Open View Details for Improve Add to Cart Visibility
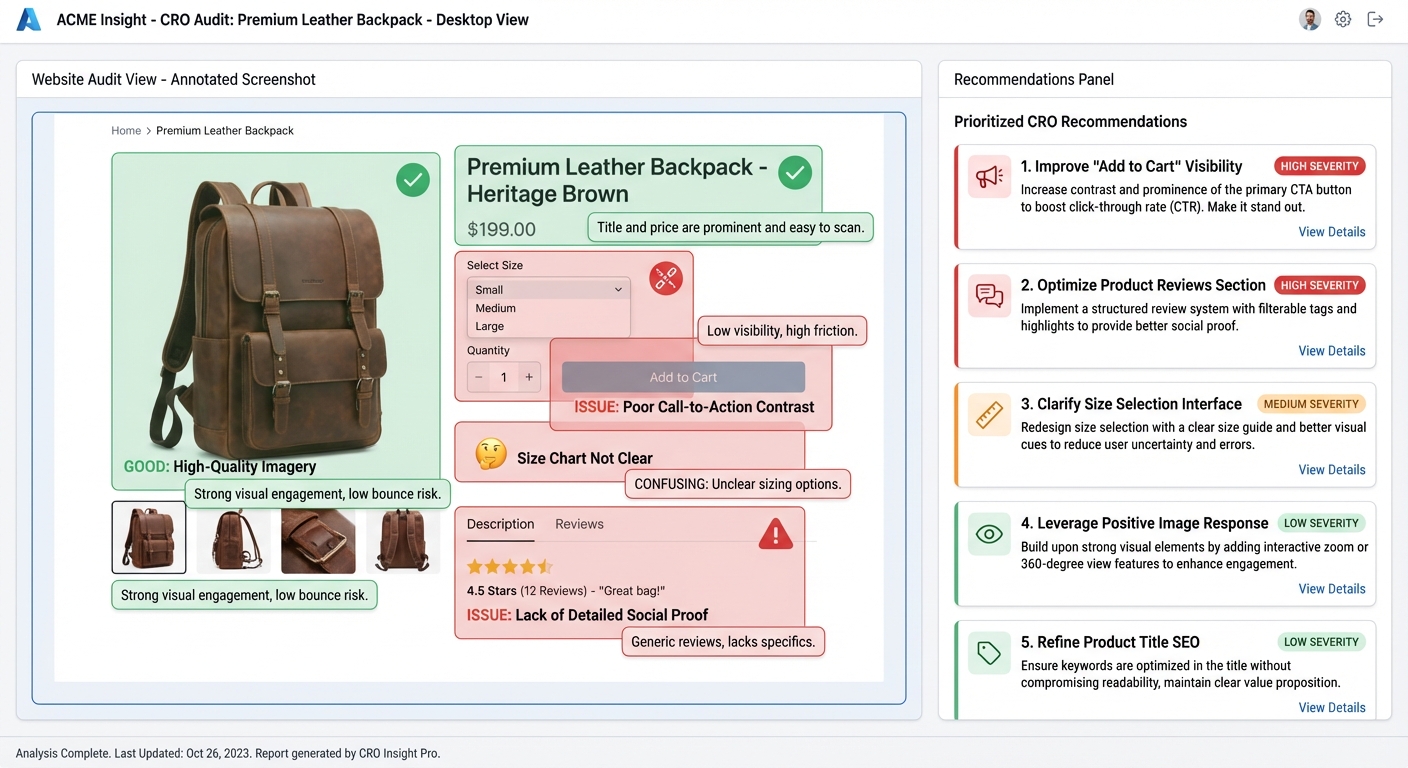Viewport: 1408px width, 768px height. pyautogui.click(x=1331, y=232)
